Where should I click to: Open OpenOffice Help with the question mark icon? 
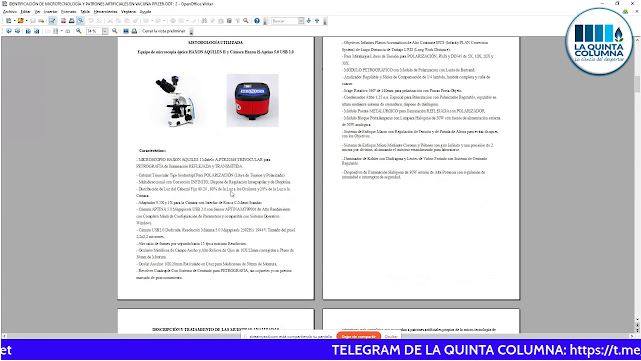(257, 20)
